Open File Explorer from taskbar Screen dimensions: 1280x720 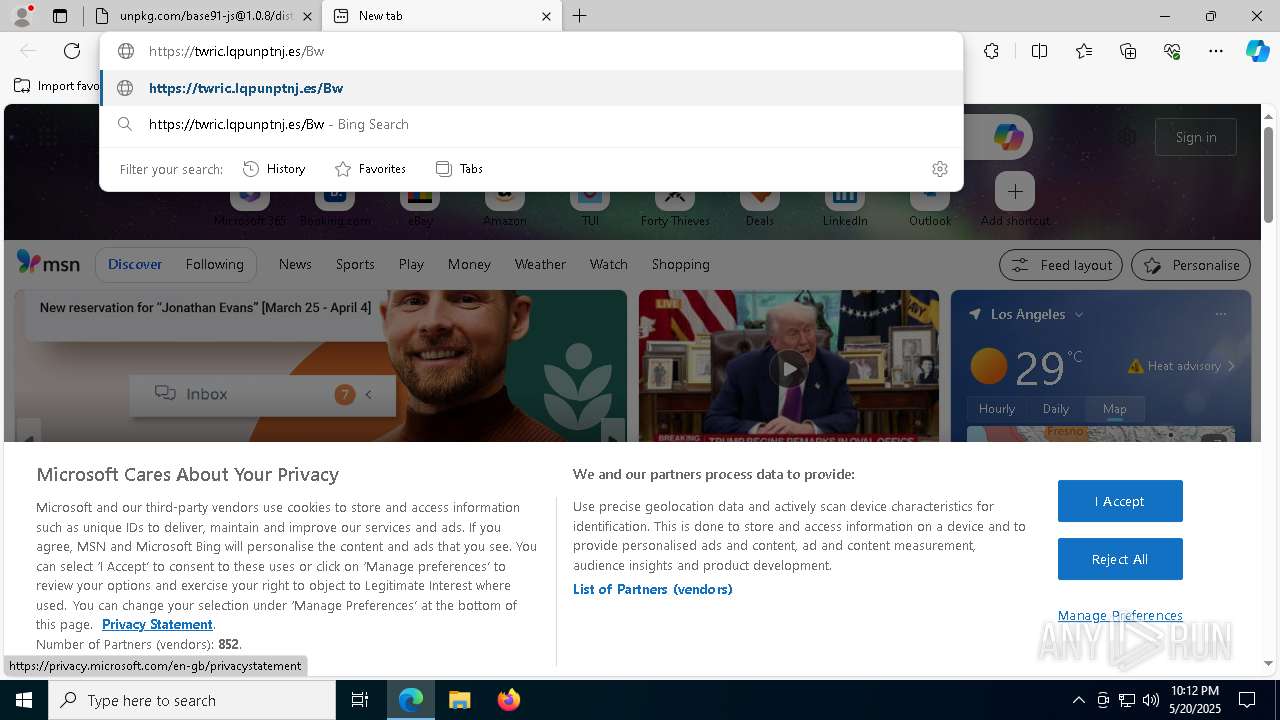coord(459,700)
